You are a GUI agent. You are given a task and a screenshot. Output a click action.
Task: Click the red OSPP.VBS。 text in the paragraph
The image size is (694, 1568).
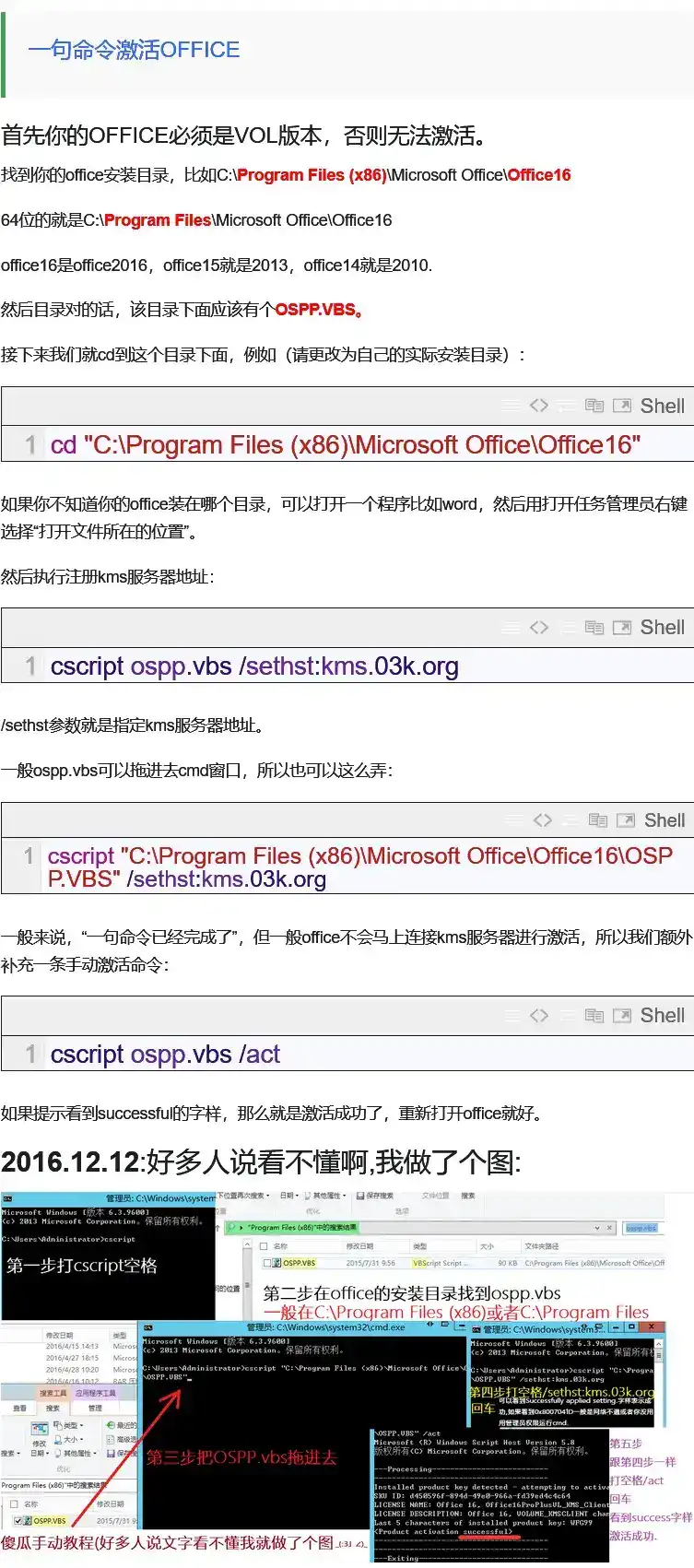click(x=319, y=310)
